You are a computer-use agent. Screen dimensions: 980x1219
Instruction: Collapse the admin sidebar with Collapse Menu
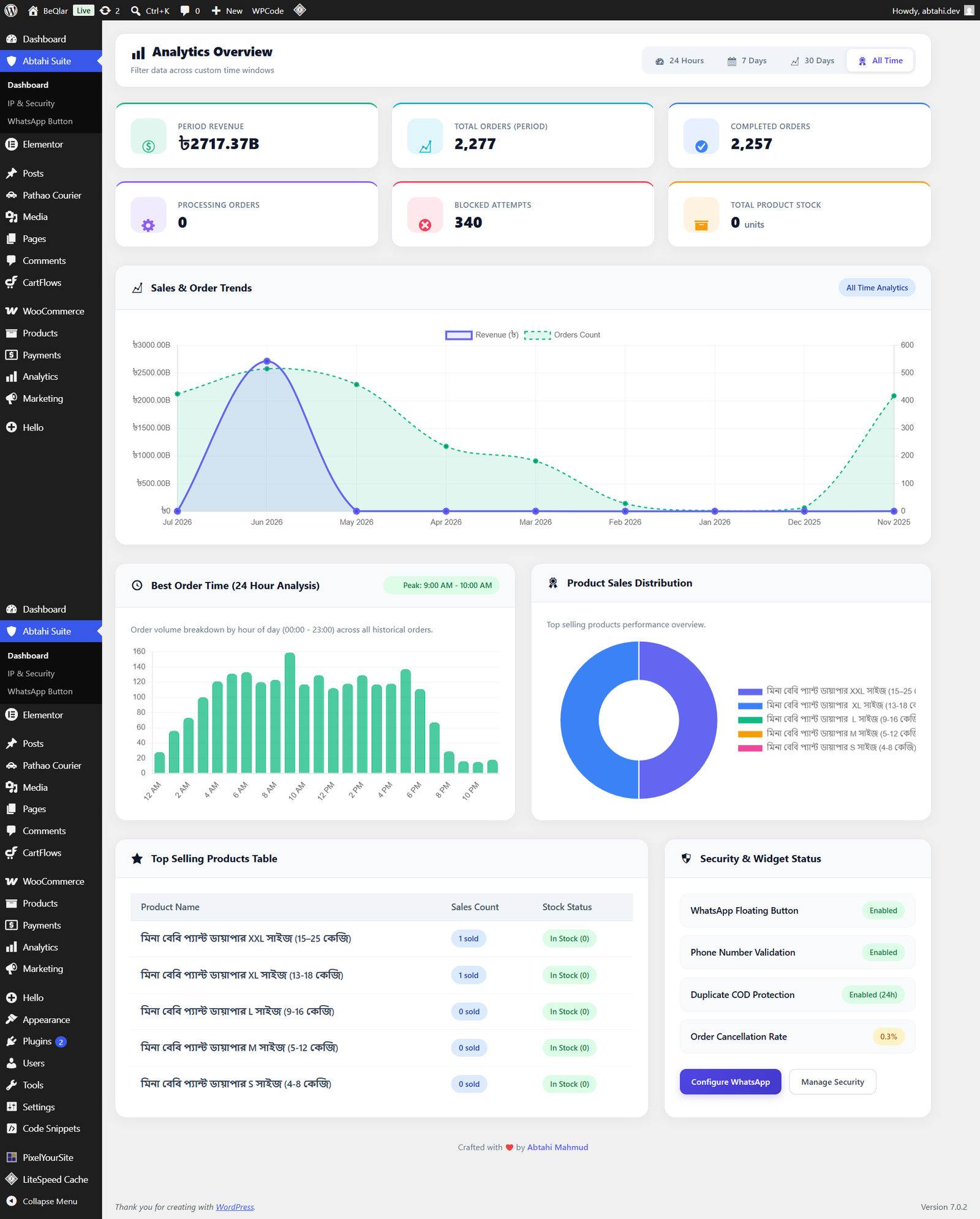[x=50, y=1201]
